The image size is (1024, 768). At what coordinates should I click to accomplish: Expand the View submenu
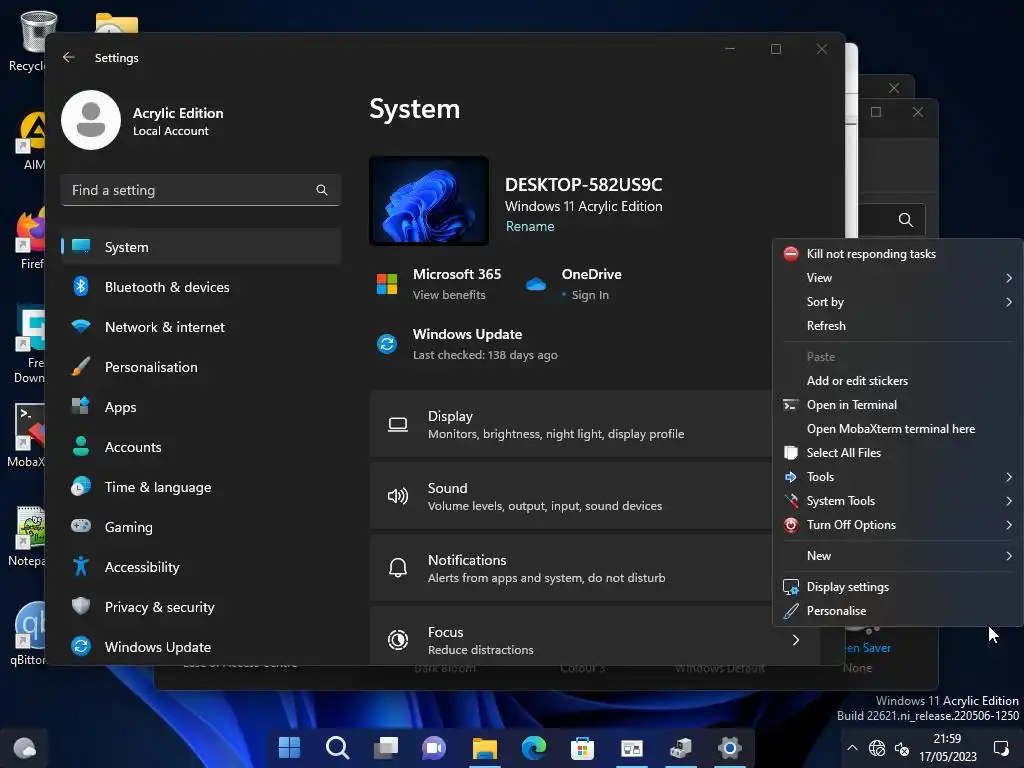897,278
